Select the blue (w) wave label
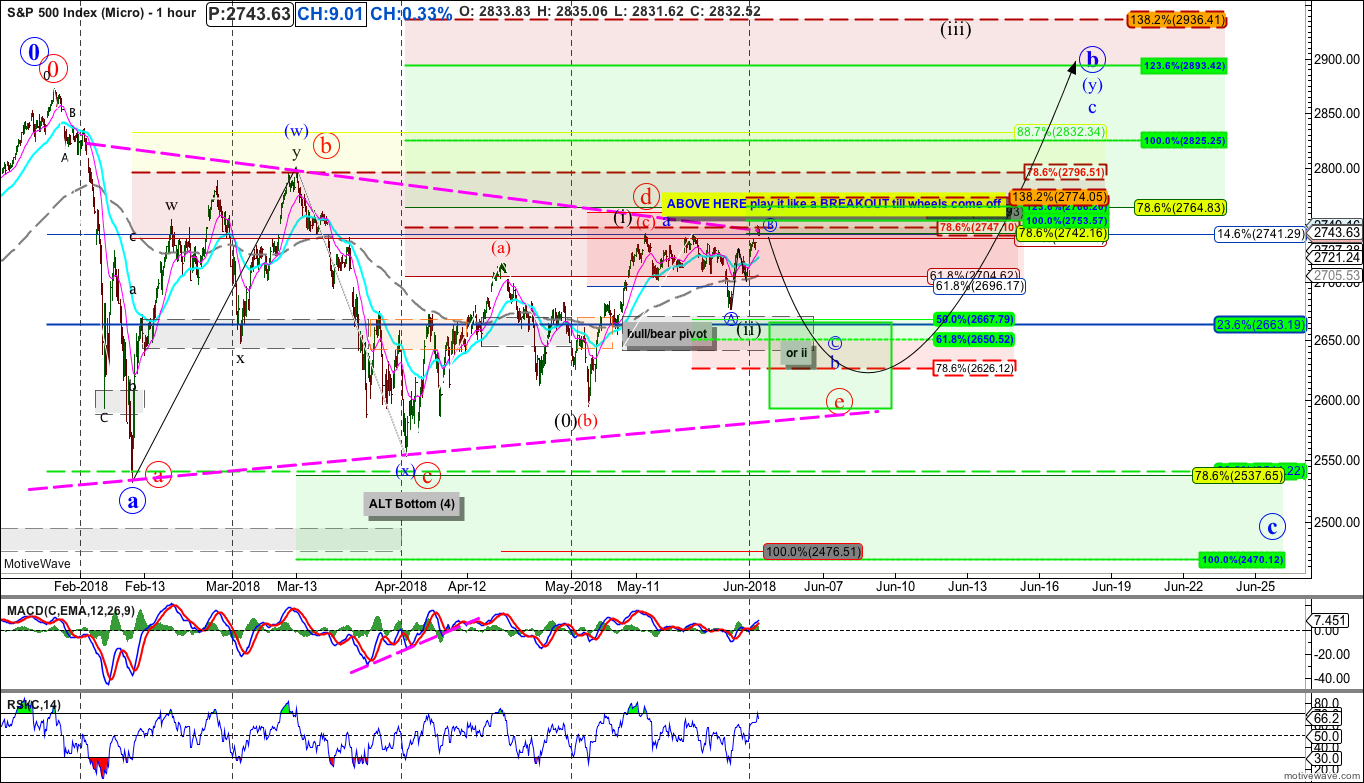The width and height of the screenshot is (1364, 783). (x=295, y=130)
